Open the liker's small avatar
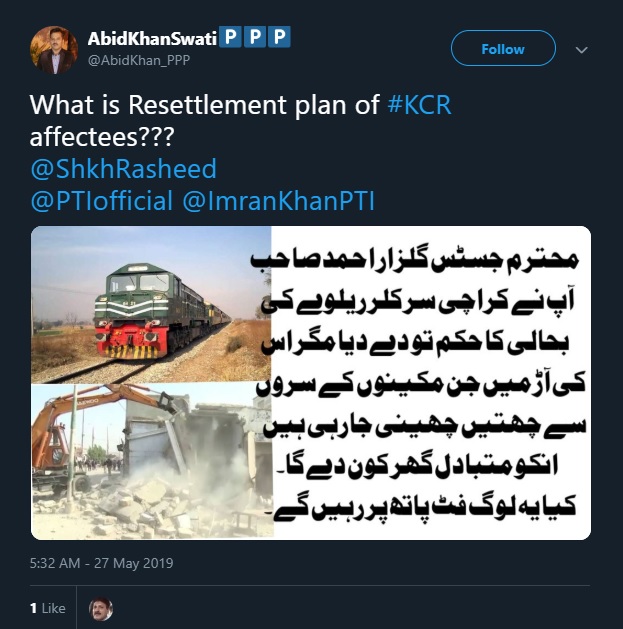Screen dimensions: 623x629 101,609
